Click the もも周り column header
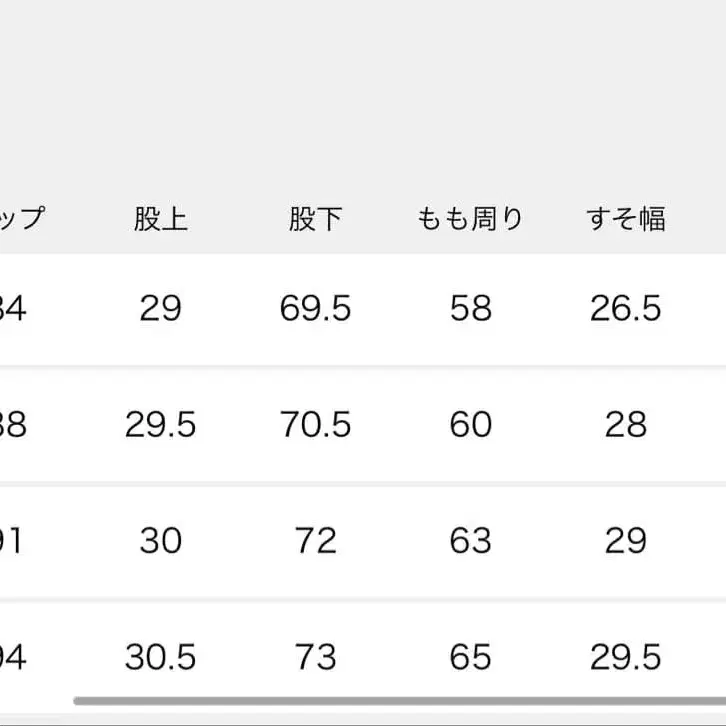Viewport: 726px width, 726px height. tap(470, 219)
